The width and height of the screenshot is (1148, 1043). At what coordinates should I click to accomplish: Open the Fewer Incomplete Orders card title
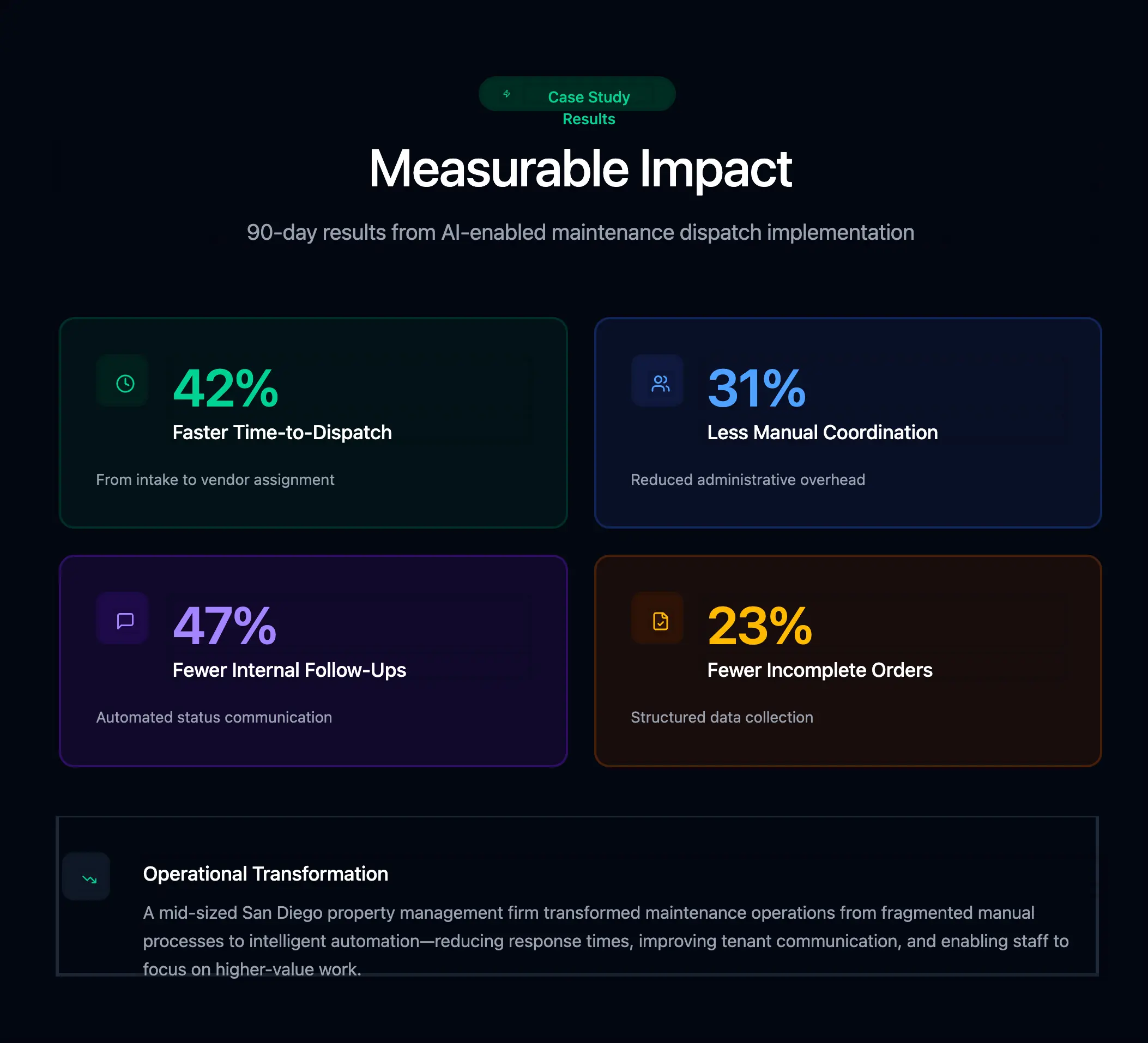tap(819, 670)
